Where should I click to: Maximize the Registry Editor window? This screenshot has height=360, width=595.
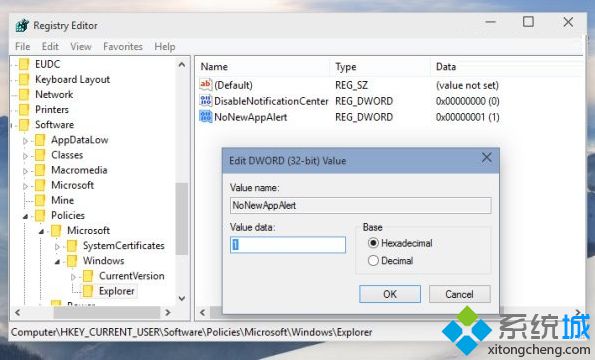coord(528,22)
